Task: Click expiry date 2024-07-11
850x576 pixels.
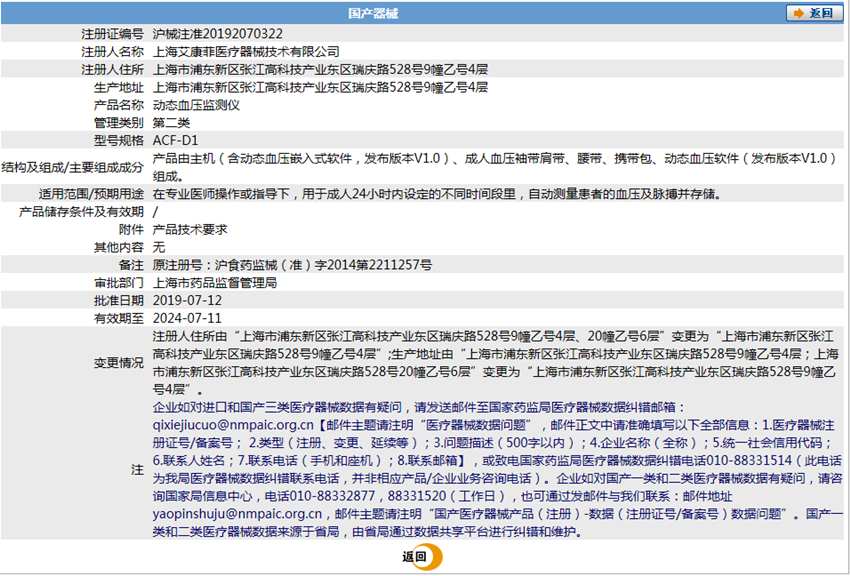Action: (x=187, y=319)
